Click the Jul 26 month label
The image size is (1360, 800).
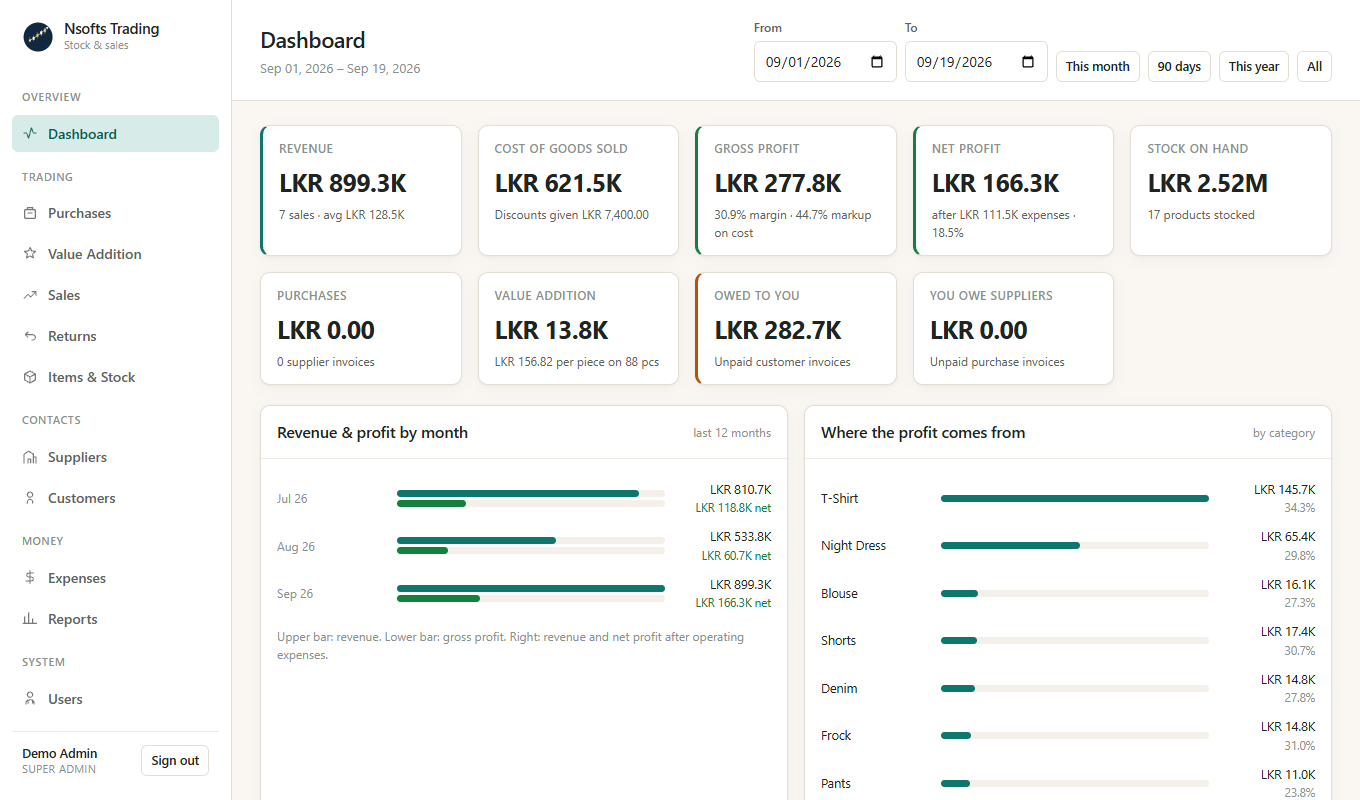coord(293,499)
